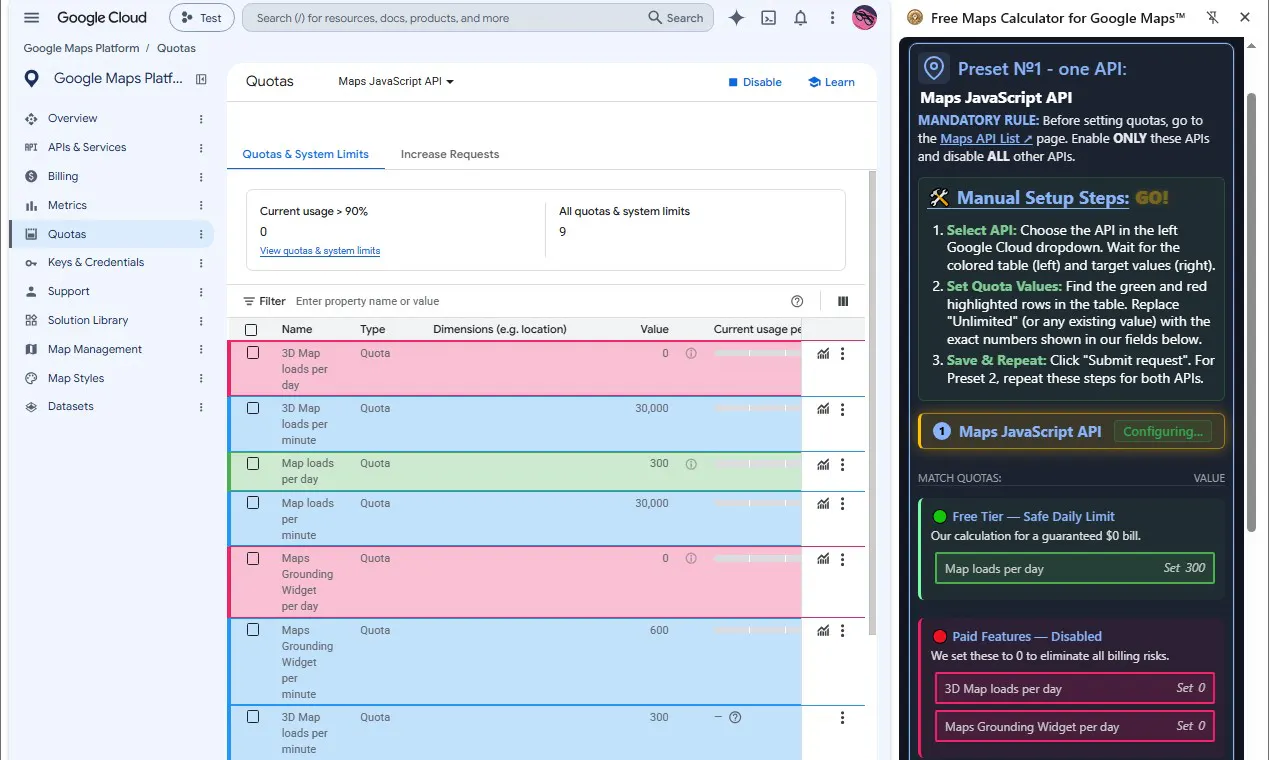The height and width of the screenshot is (760, 1270).
Task: Open the more menu beside Billing
Action: click(201, 177)
